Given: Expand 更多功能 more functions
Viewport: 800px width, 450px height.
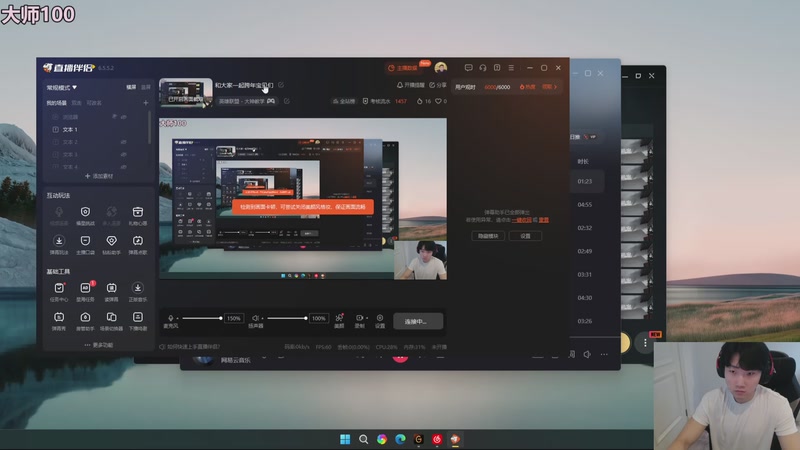Looking at the screenshot, I should click(98, 345).
